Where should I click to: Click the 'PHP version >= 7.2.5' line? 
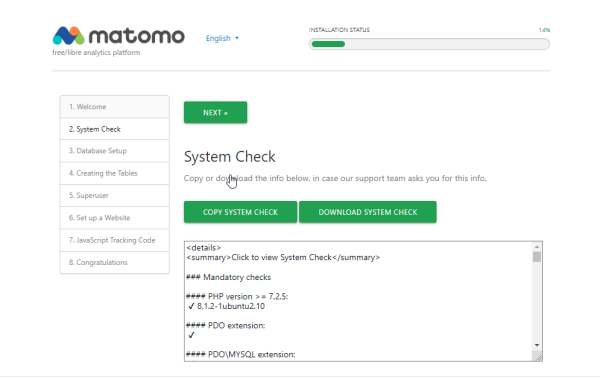237,297
